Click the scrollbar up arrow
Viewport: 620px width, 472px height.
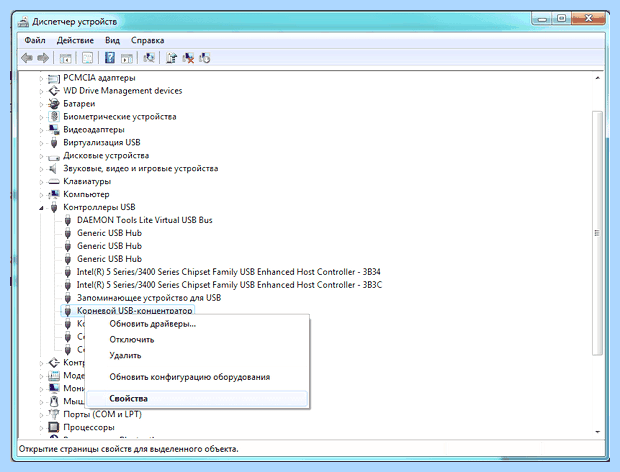(597, 78)
